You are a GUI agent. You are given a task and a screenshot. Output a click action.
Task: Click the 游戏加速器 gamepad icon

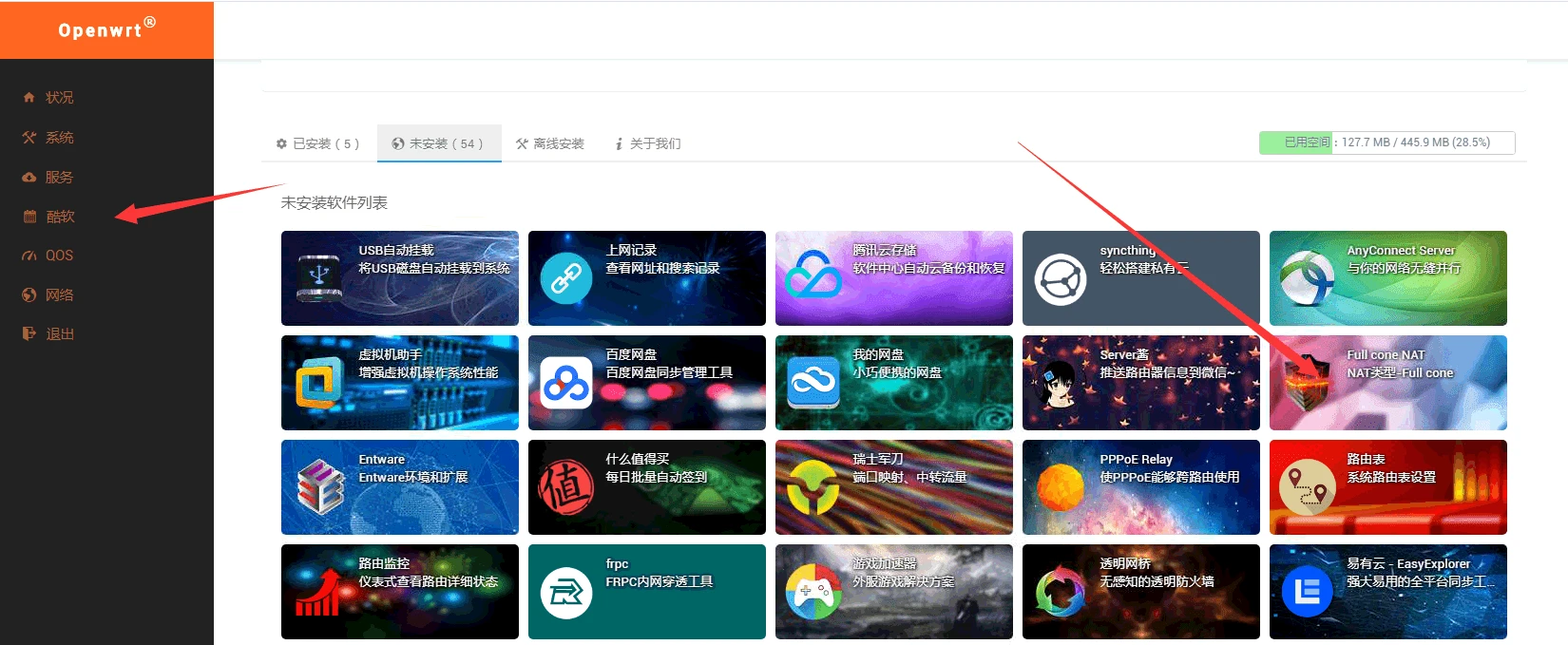click(813, 592)
